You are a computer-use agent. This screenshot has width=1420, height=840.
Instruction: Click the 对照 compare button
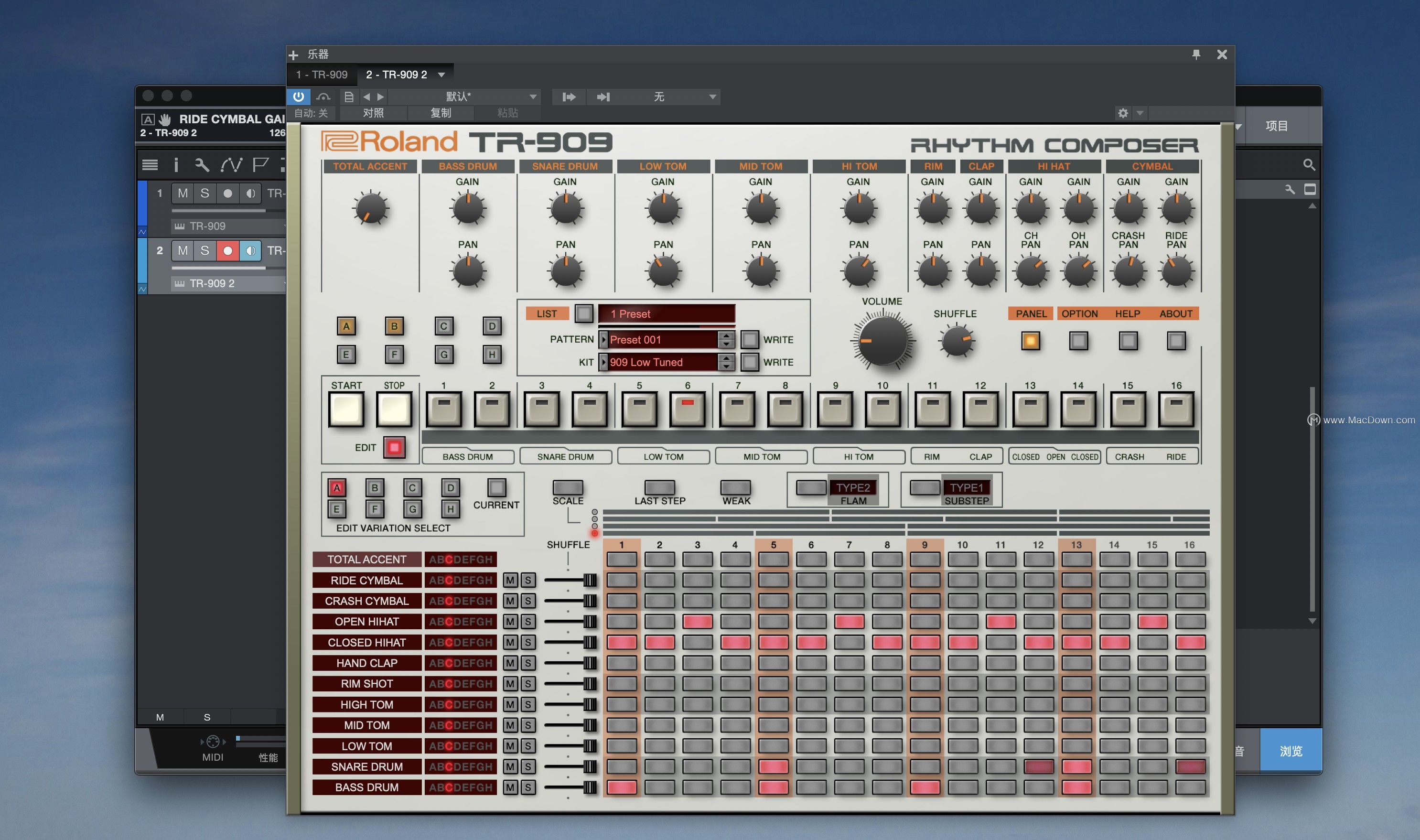point(374,113)
